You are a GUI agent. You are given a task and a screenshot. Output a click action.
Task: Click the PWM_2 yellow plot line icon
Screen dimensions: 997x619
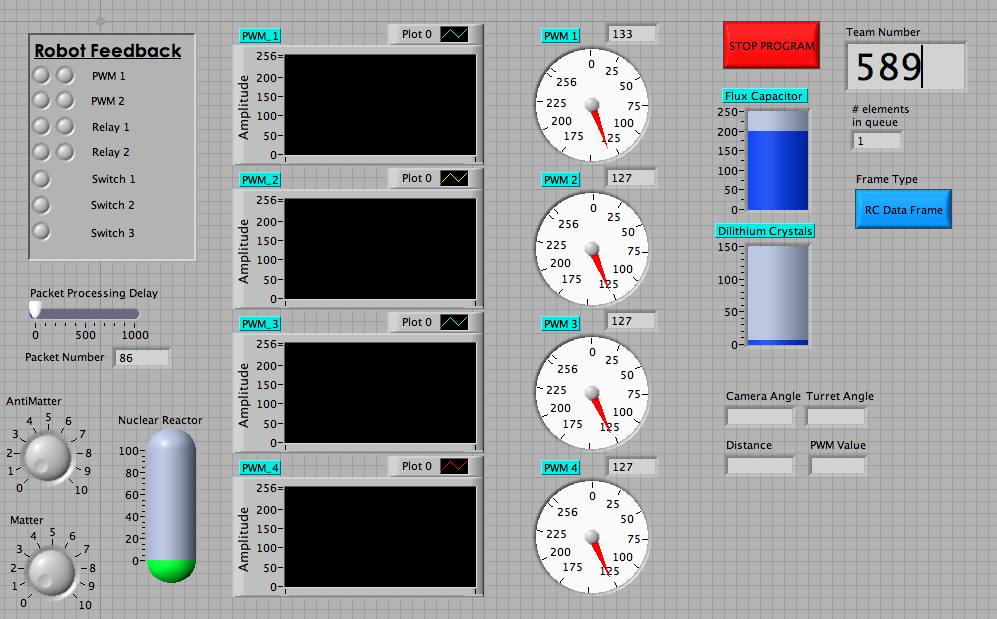pyautogui.click(x=454, y=178)
